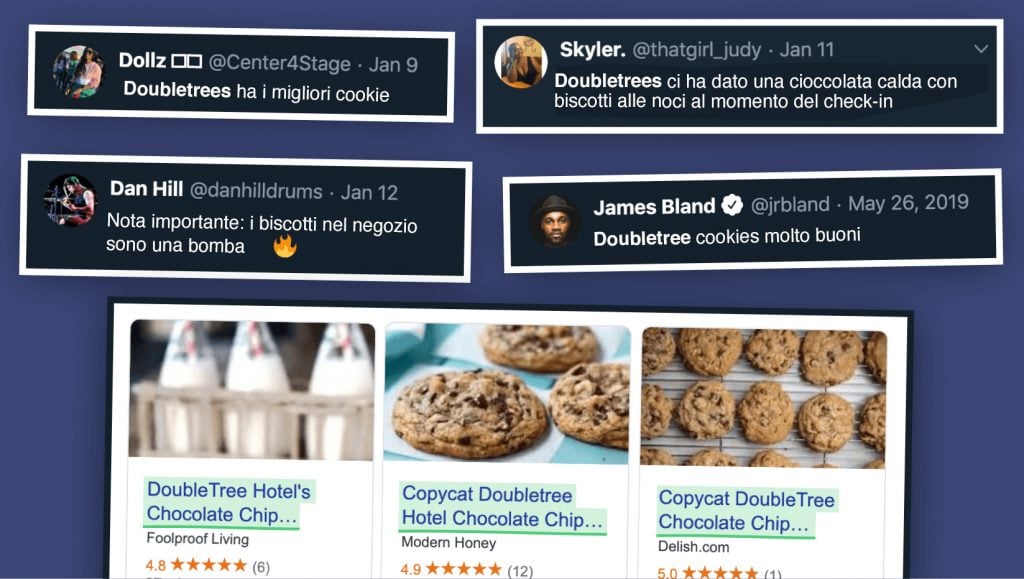1024x579 pixels.
Task: Click the May 26, 2019 tweet date
Action: (908, 203)
